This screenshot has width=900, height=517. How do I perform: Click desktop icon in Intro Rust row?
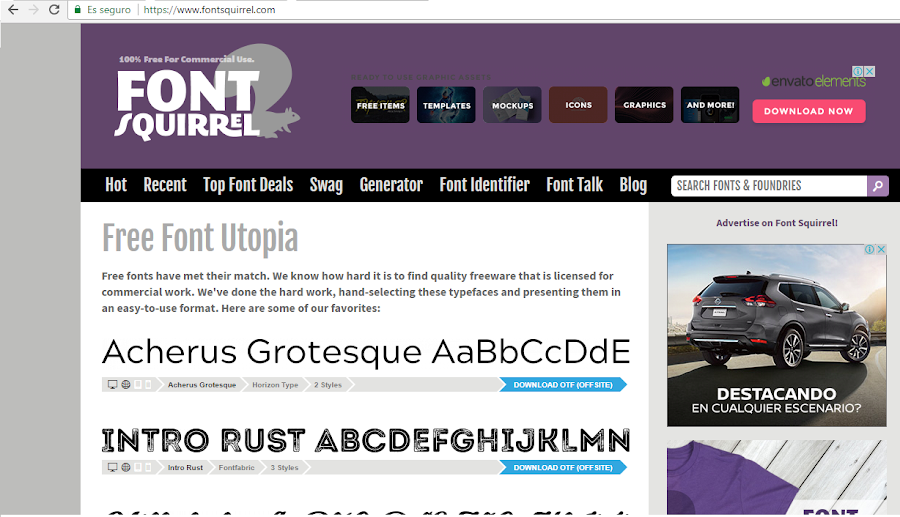point(112,467)
